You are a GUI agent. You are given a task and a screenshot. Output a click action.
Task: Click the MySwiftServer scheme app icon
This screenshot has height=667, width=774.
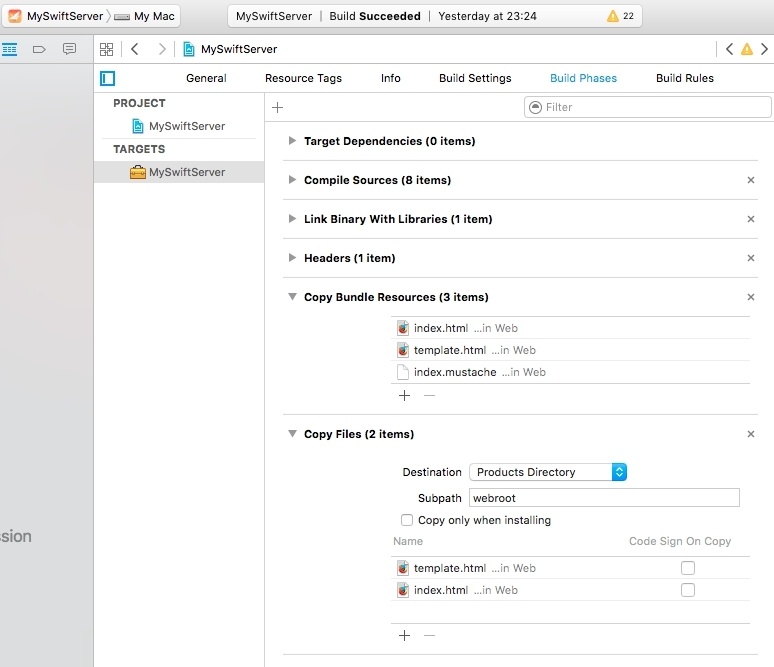pyautogui.click(x=15, y=16)
